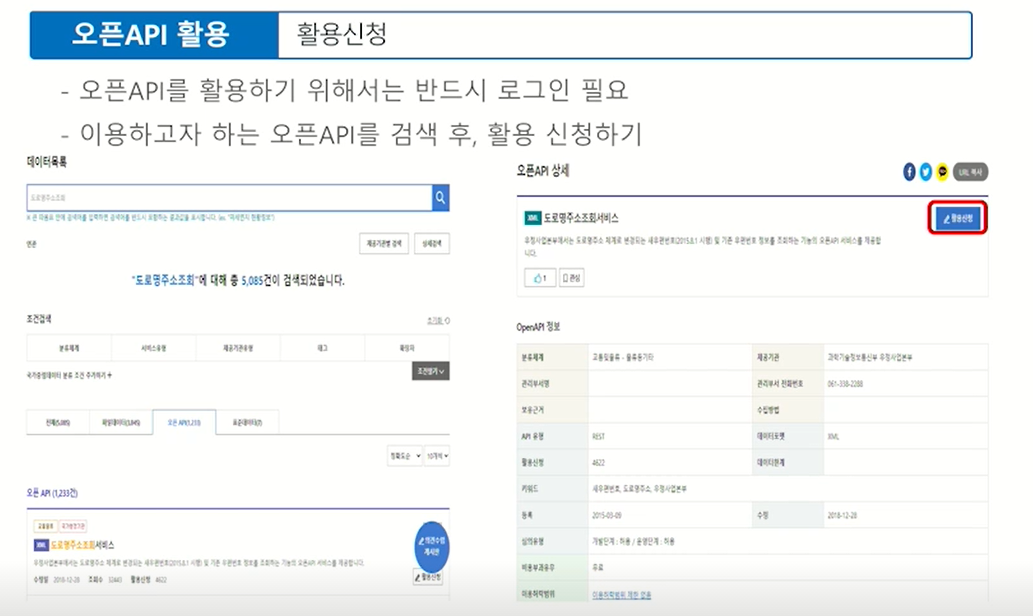The width and height of the screenshot is (1033, 616).
Task: Open the 도로명주소조회서비스 result title link
Action: [82, 545]
